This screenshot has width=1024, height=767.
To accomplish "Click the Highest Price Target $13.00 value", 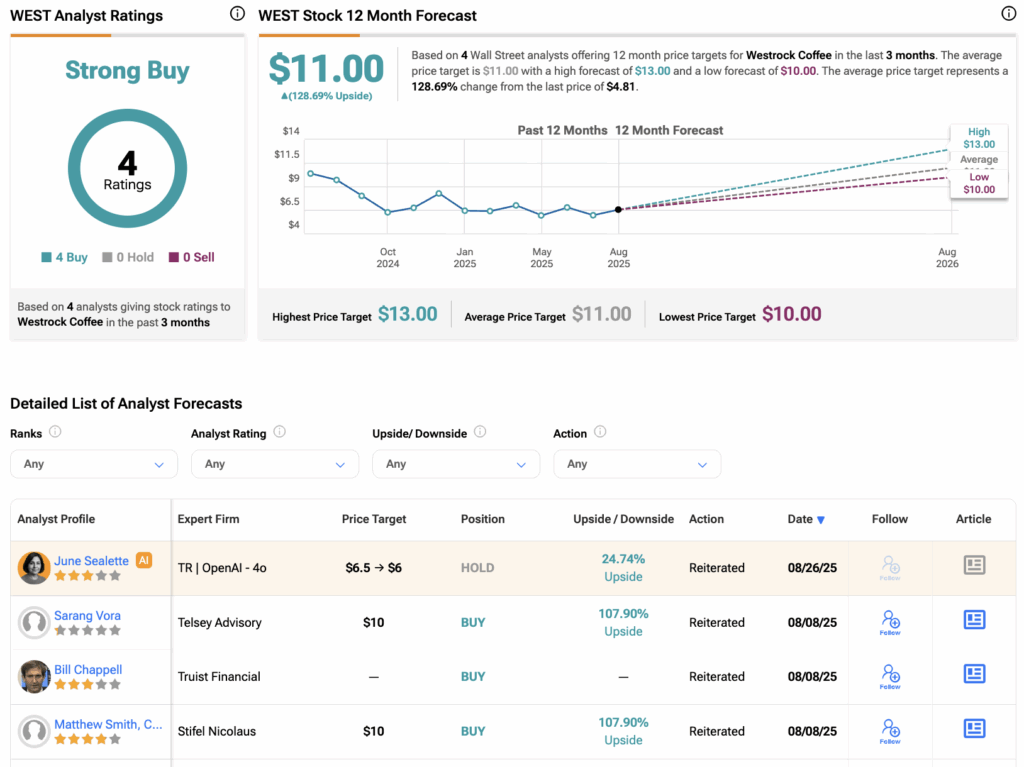I will pos(408,314).
